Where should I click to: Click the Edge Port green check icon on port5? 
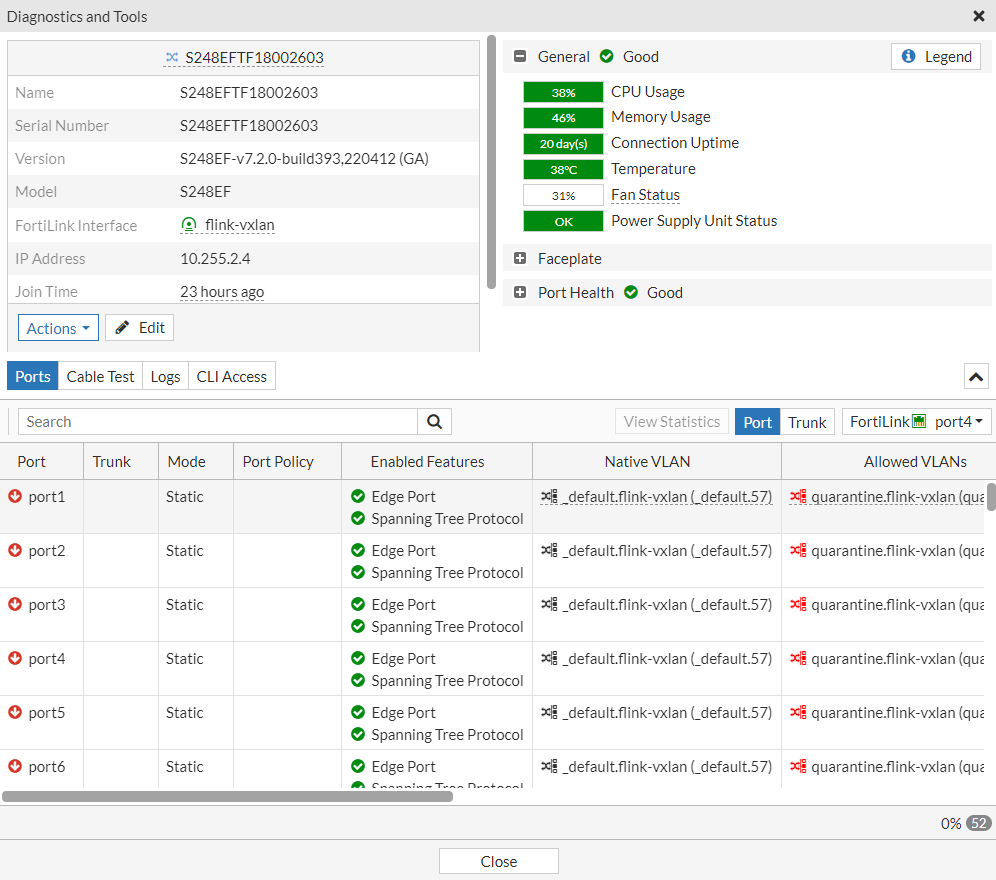coord(359,712)
